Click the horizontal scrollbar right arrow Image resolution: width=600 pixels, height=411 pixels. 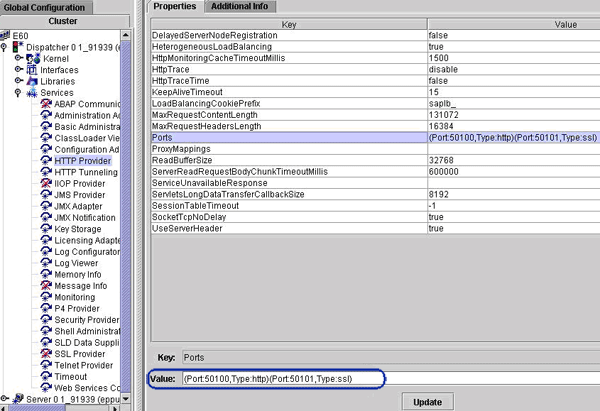coord(115,408)
